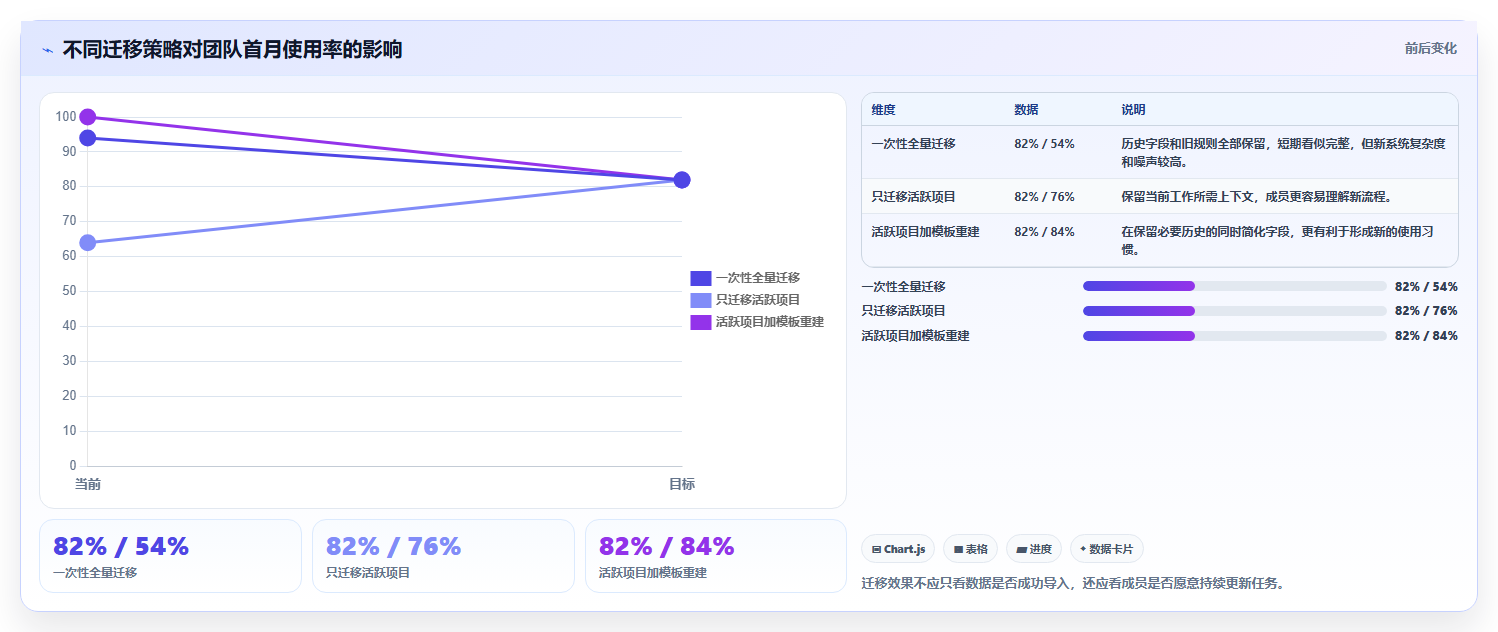Click the chart title 不同迁移策略对团队首月使用率的影响
This screenshot has width=1498, height=632.
[x=232, y=50]
